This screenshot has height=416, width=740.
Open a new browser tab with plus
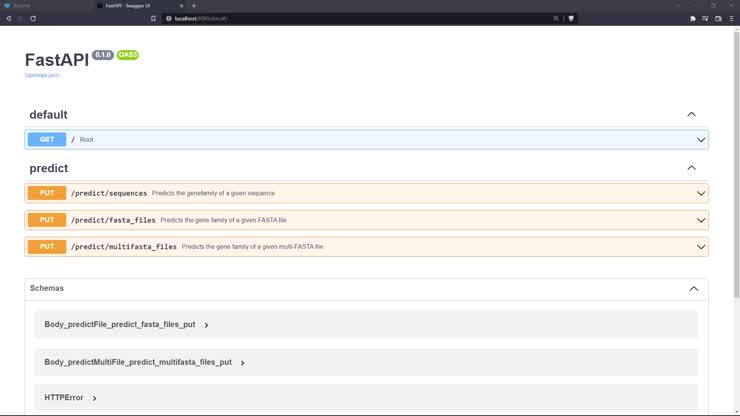tap(194, 6)
